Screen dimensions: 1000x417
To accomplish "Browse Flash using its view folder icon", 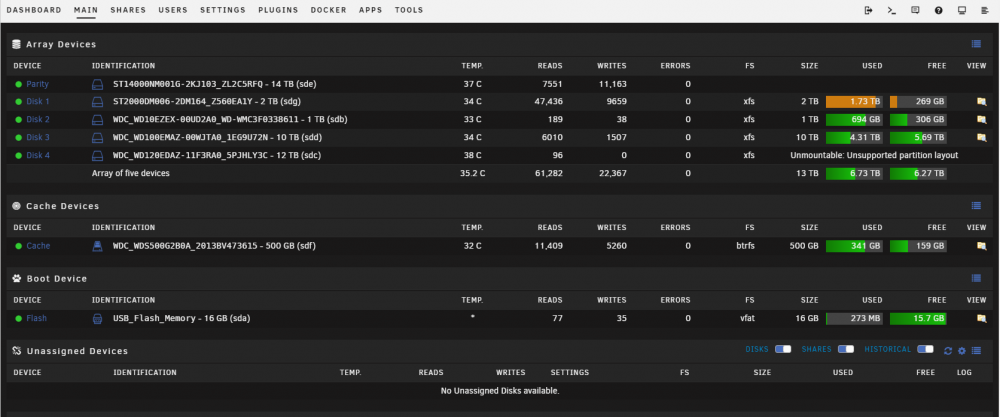I will (982, 318).
